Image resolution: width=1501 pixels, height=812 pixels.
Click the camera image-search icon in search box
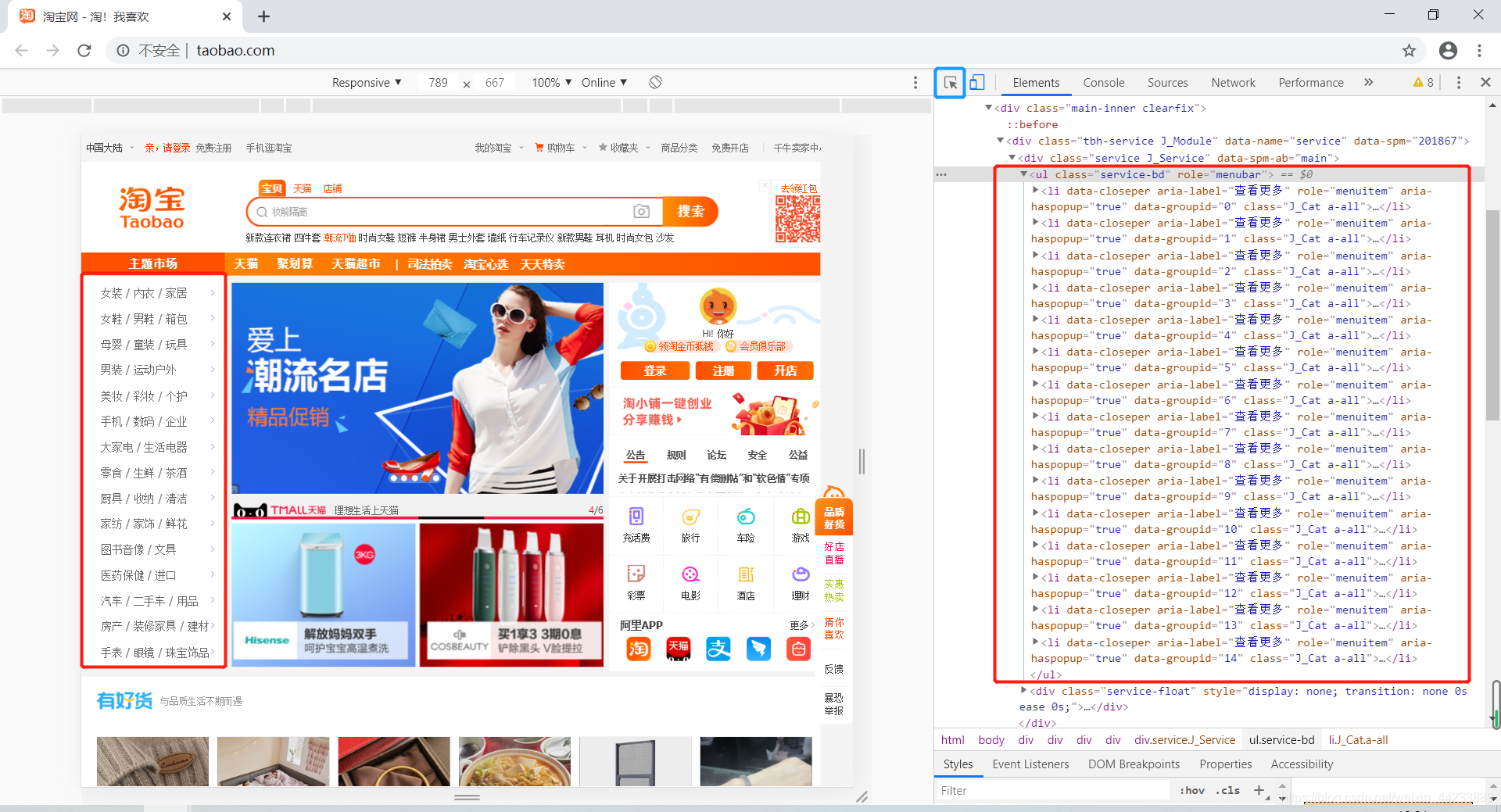click(x=641, y=212)
